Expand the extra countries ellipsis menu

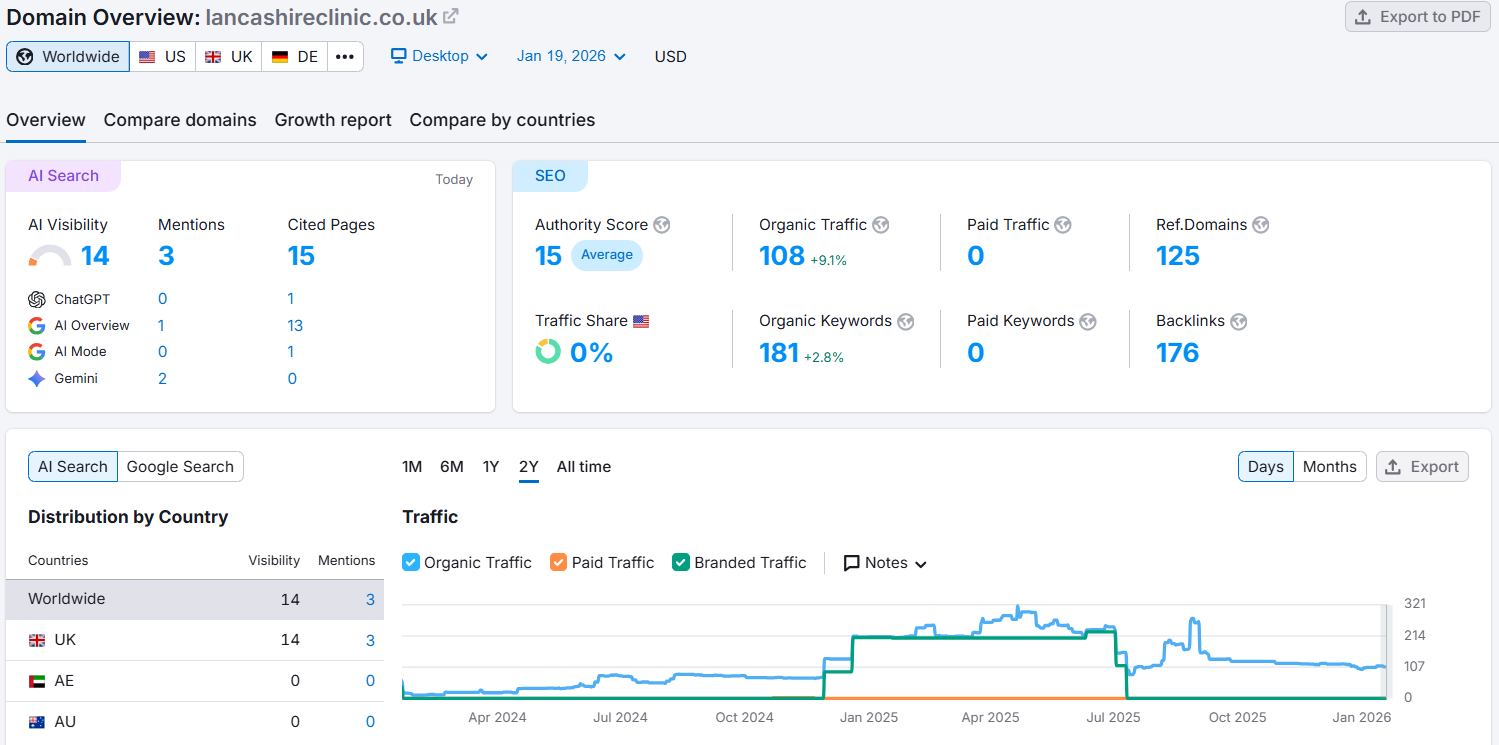tap(345, 56)
